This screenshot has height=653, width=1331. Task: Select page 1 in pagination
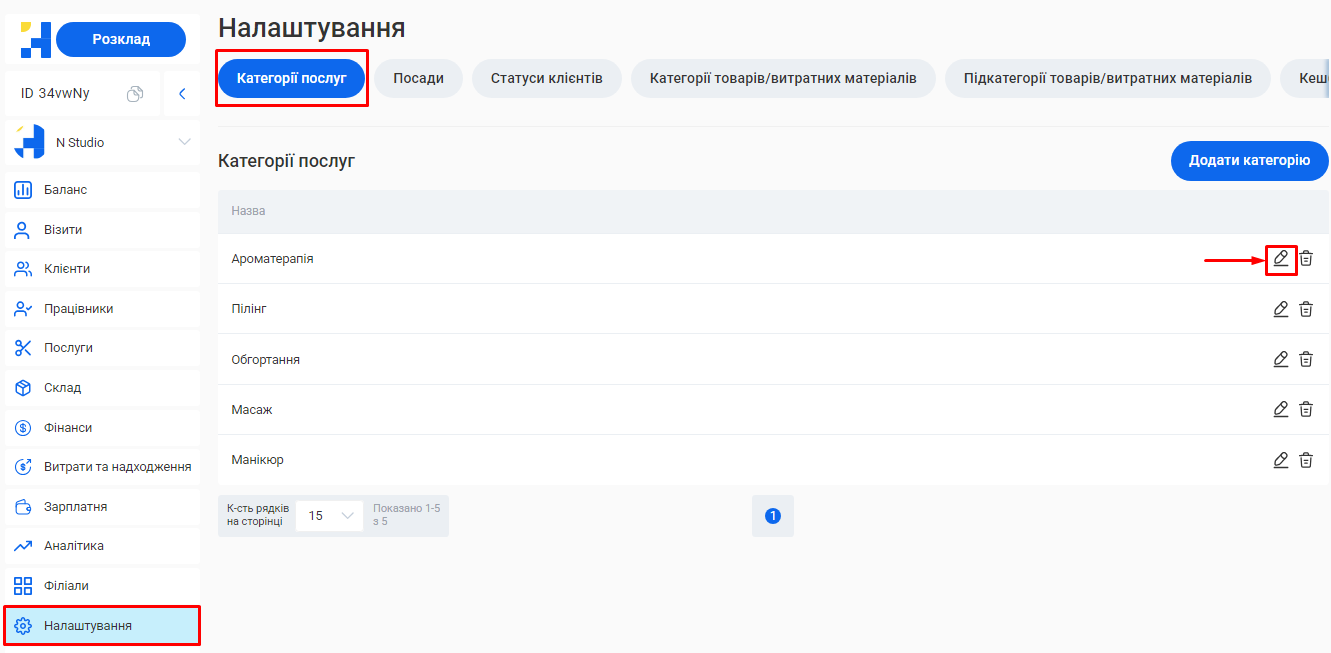772,515
